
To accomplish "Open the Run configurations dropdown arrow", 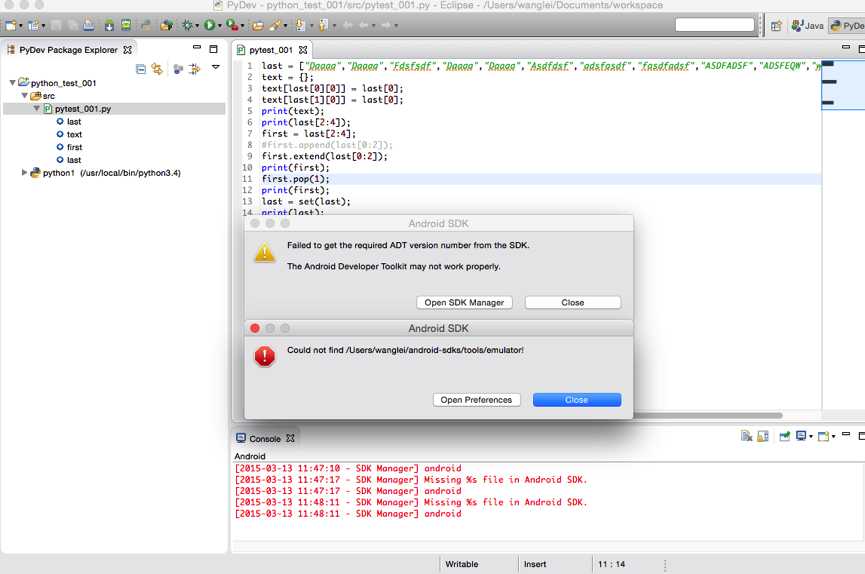I will (220, 26).
